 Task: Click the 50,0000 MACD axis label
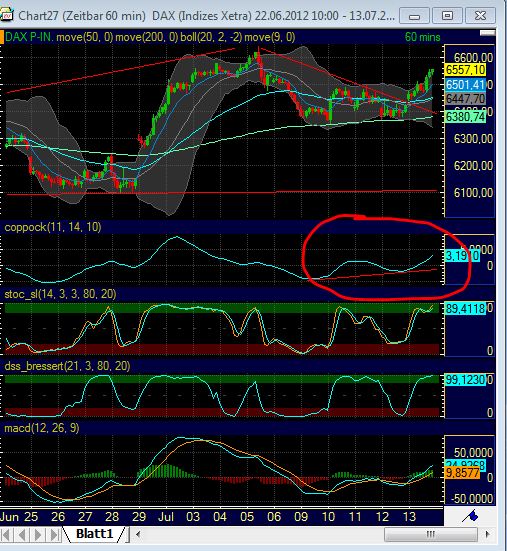click(473, 453)
